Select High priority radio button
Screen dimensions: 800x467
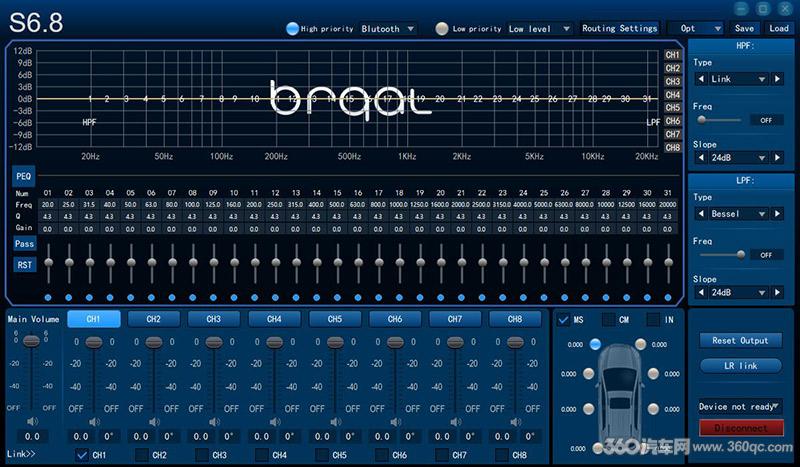point(292,29)
